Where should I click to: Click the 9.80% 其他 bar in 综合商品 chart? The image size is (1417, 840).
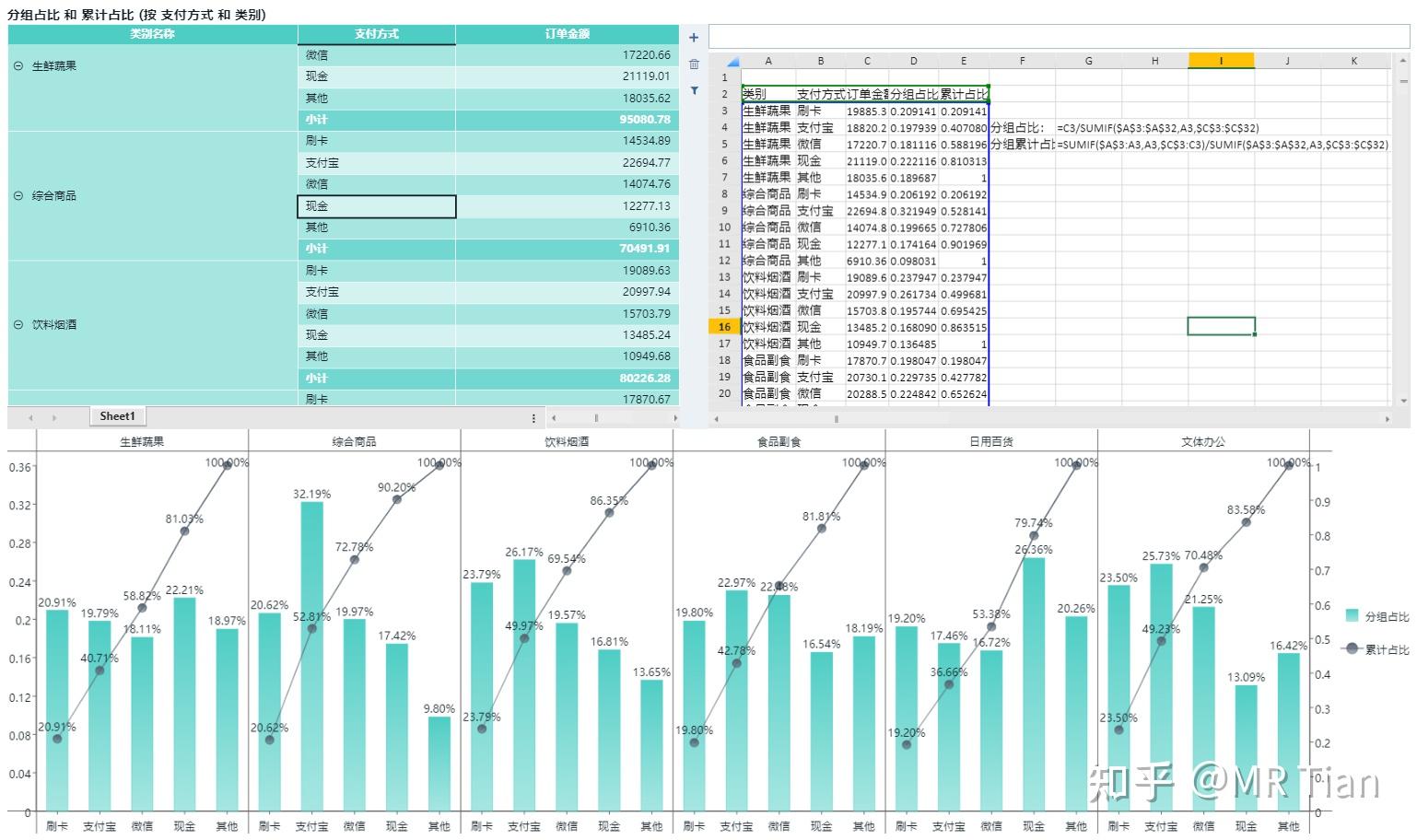coord(439,764)
